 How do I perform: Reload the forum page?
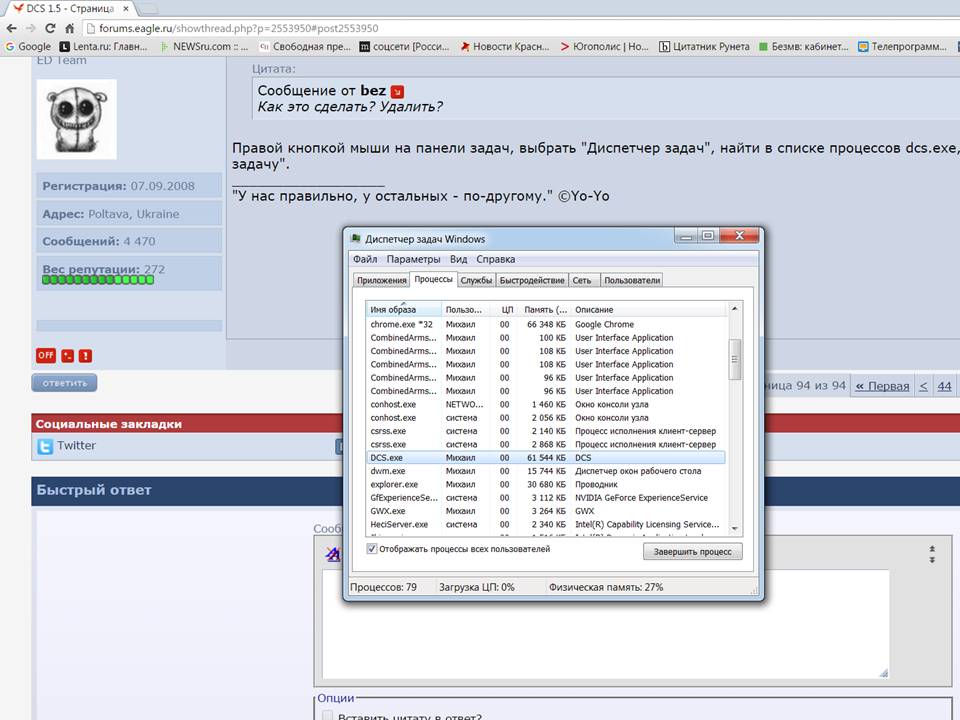tap(50, 28)
